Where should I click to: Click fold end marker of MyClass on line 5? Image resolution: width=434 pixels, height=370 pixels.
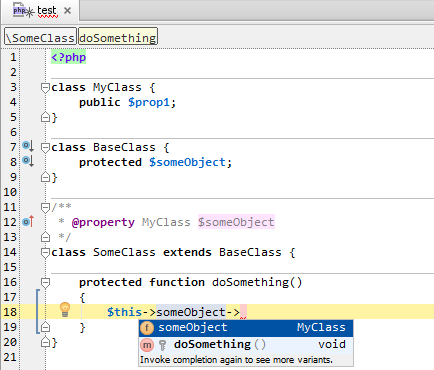pyautogui.click(x=45, y=117)
